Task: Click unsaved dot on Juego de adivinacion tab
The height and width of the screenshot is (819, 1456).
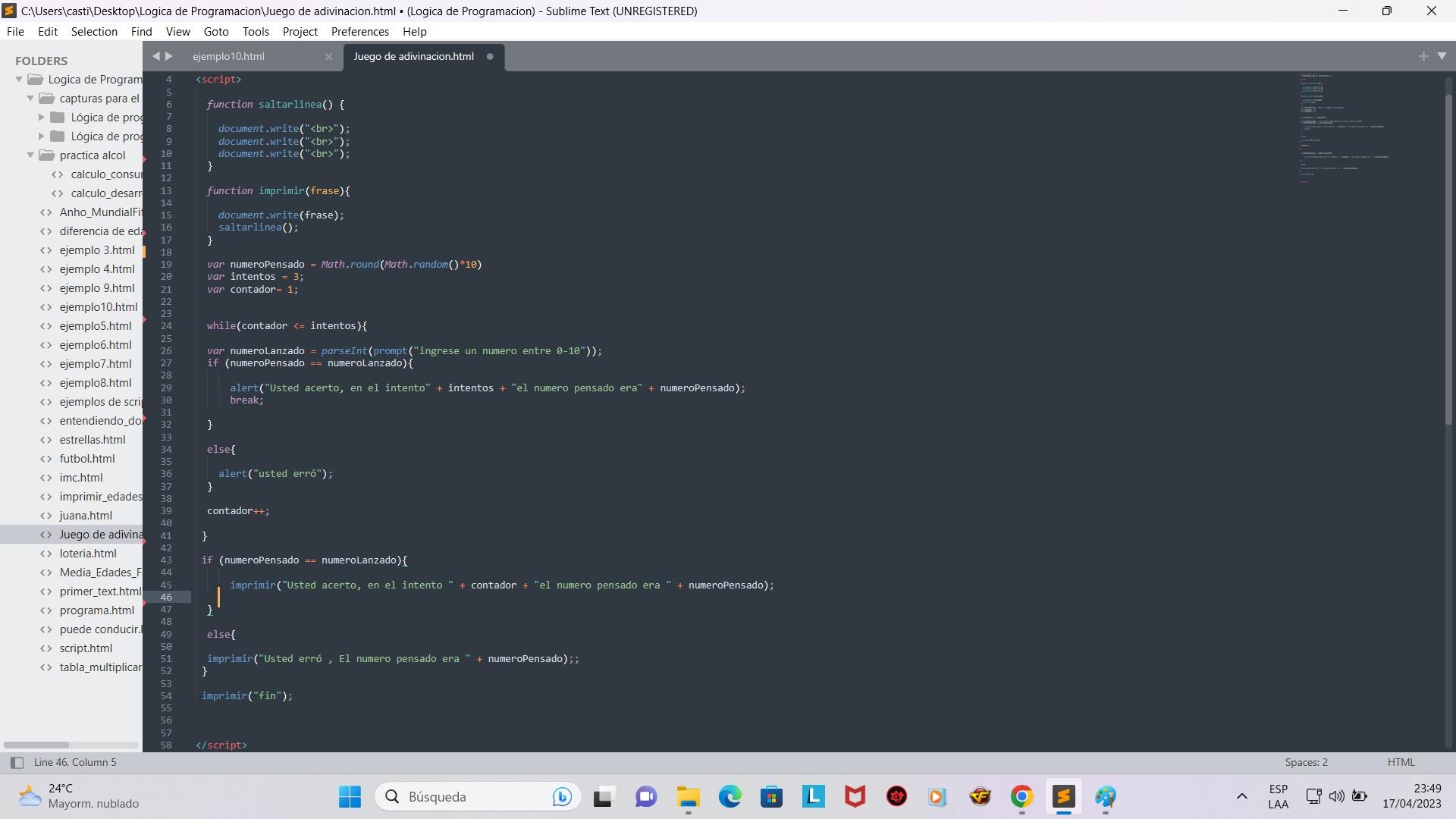Action: (490, 56)
